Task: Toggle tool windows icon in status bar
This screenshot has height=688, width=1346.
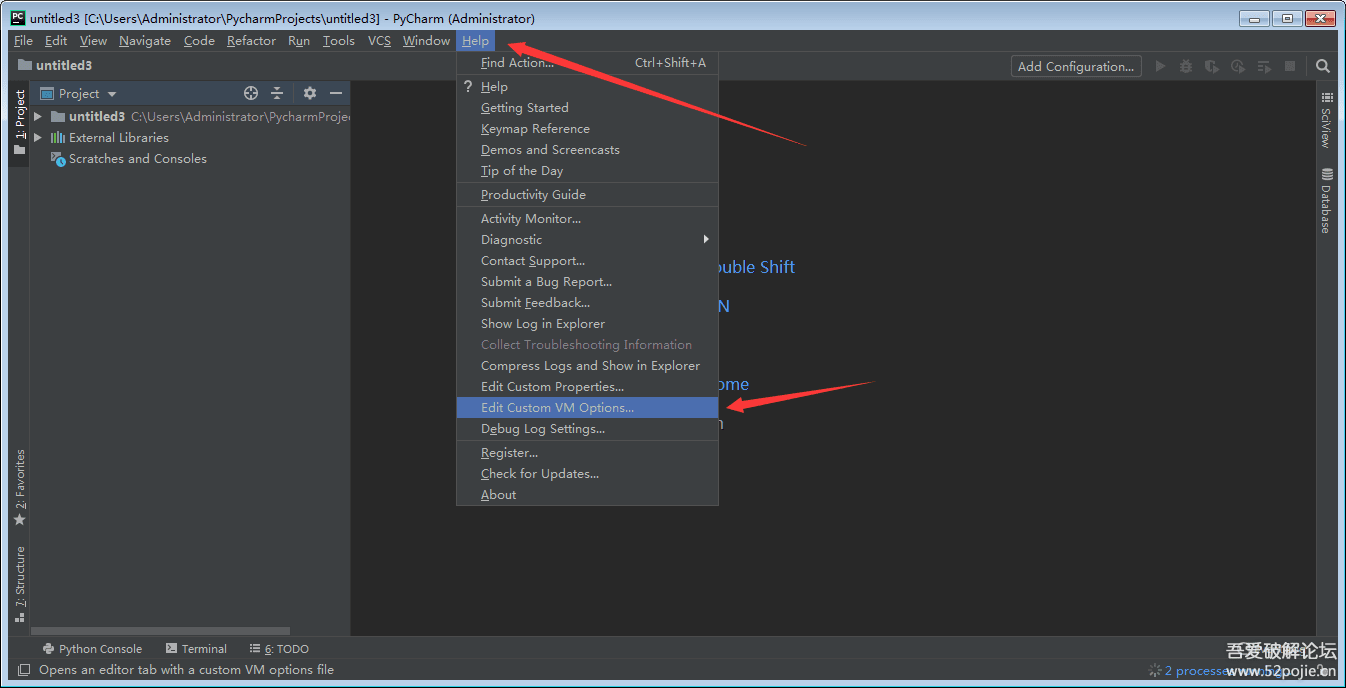Action: pos(23,670)
